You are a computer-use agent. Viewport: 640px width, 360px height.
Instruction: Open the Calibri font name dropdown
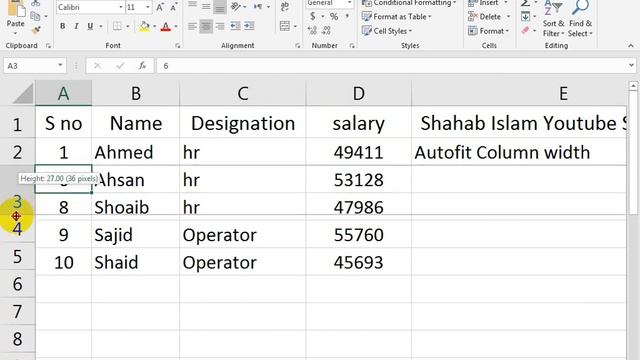(x=120, y=7)
